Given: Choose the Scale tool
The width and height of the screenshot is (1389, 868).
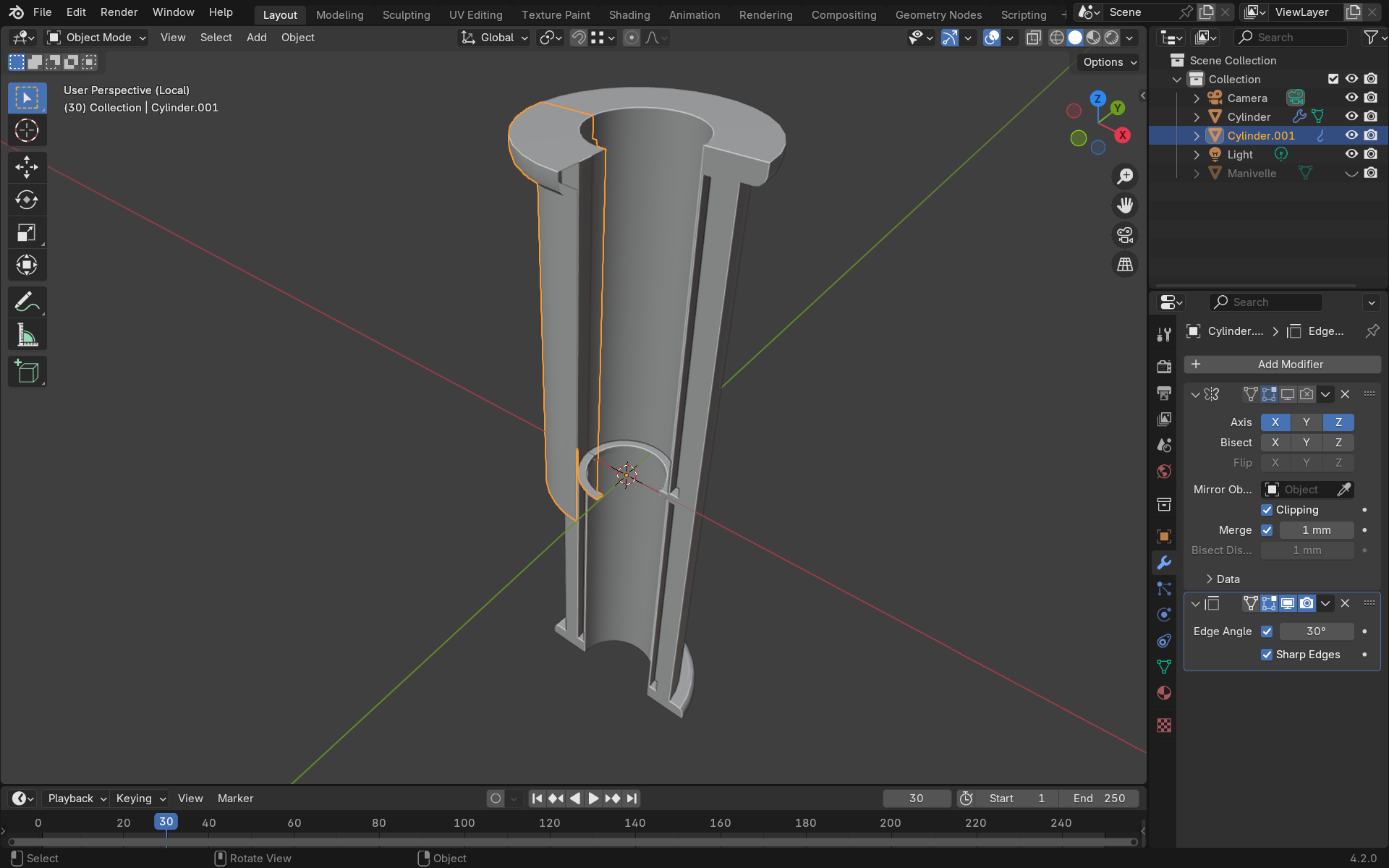Looking at the screenshot, I should pos(27,233).
